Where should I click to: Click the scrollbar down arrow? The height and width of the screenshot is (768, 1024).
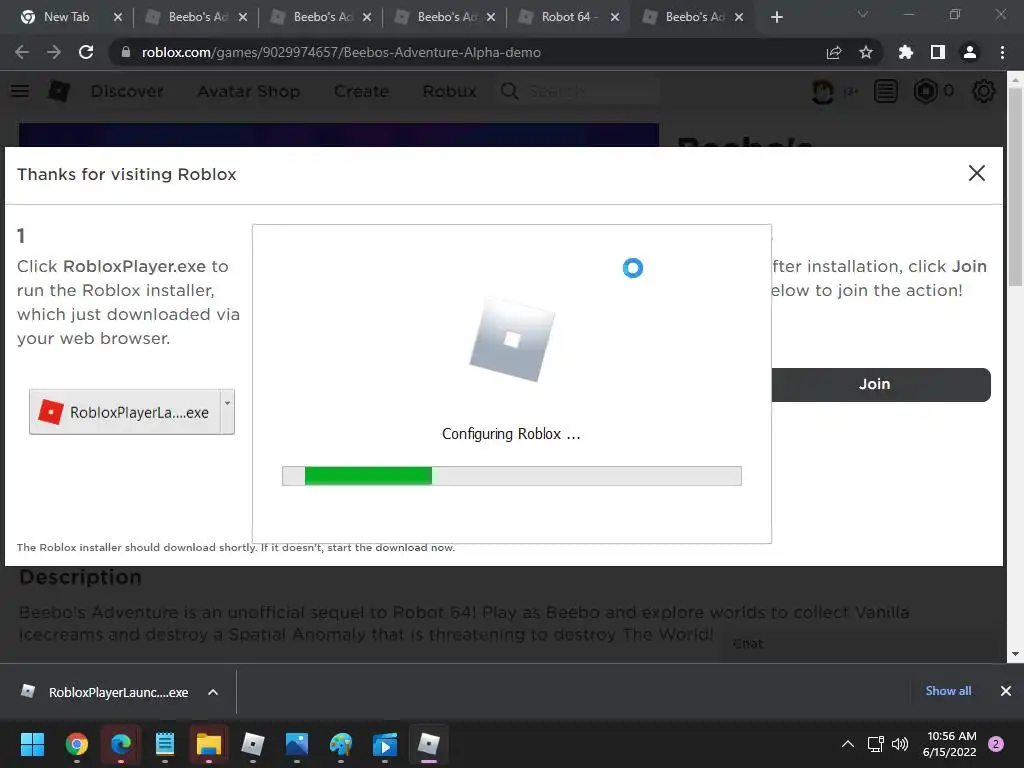click(1015, 654)
